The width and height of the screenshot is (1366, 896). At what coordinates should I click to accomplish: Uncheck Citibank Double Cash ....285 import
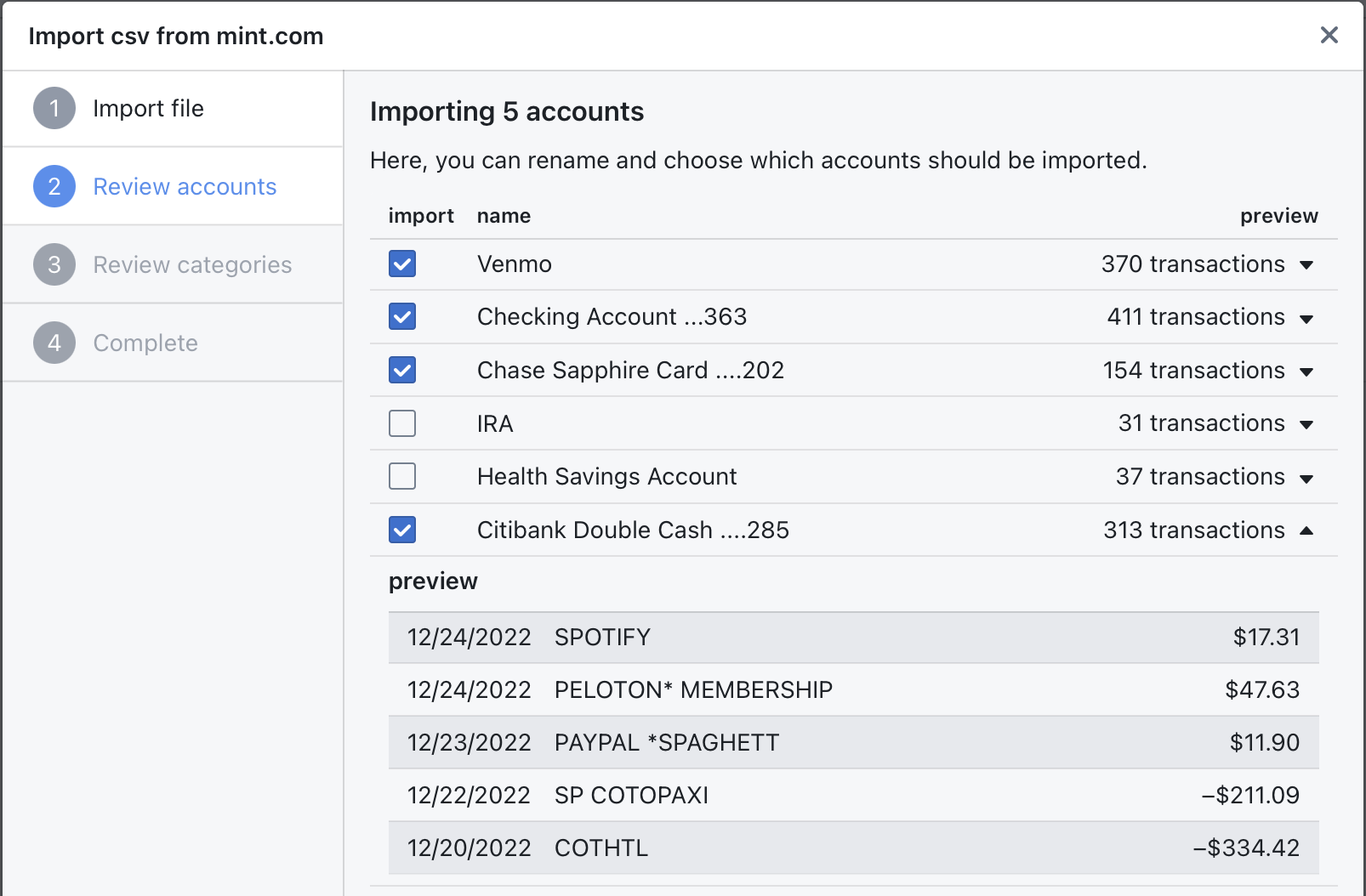pyautogui.click(x=401, y=529)
